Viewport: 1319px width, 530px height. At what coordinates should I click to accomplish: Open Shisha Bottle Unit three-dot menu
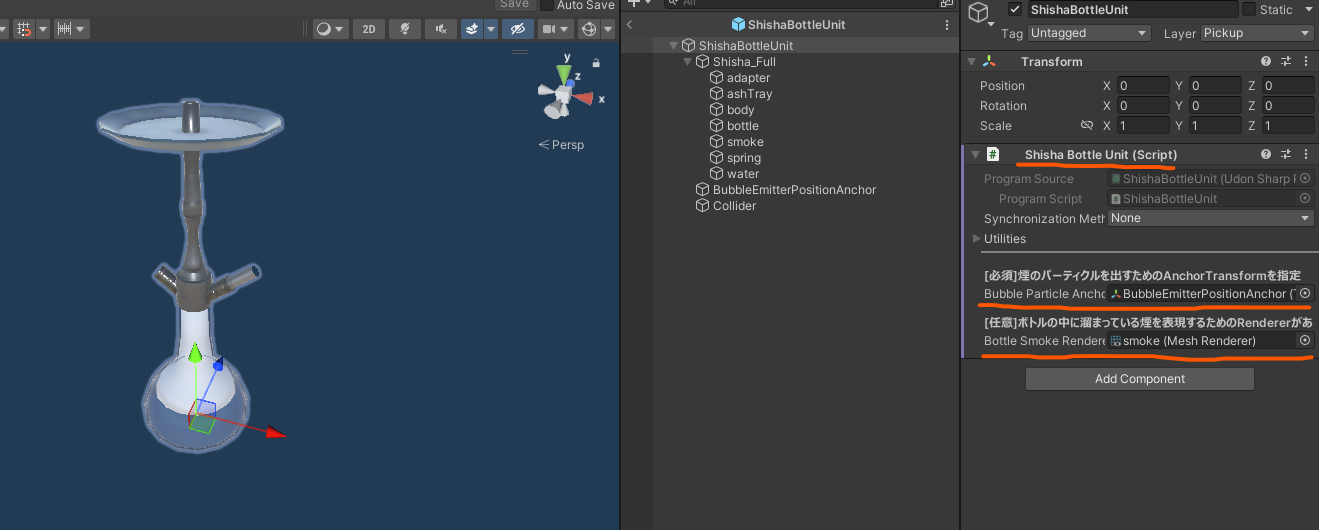tap(1305, 155)
